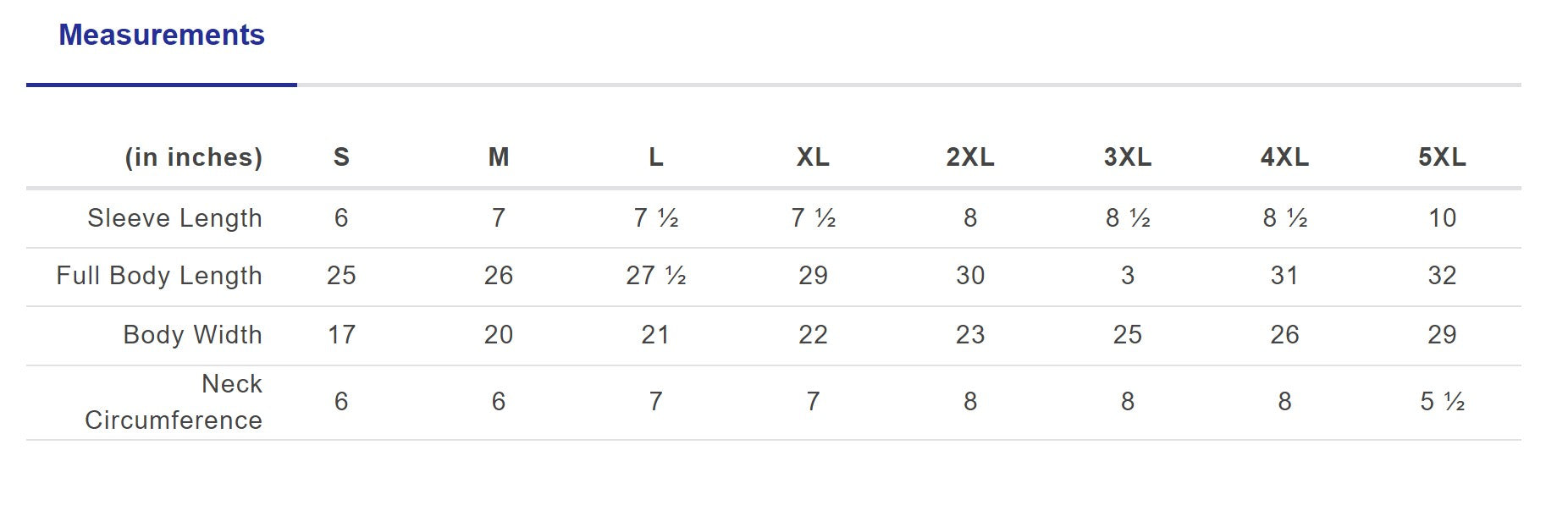This screenshot has width=1568, height=516.
Task: Click the 27 ½ full body length value
Action: coord(656,276)
